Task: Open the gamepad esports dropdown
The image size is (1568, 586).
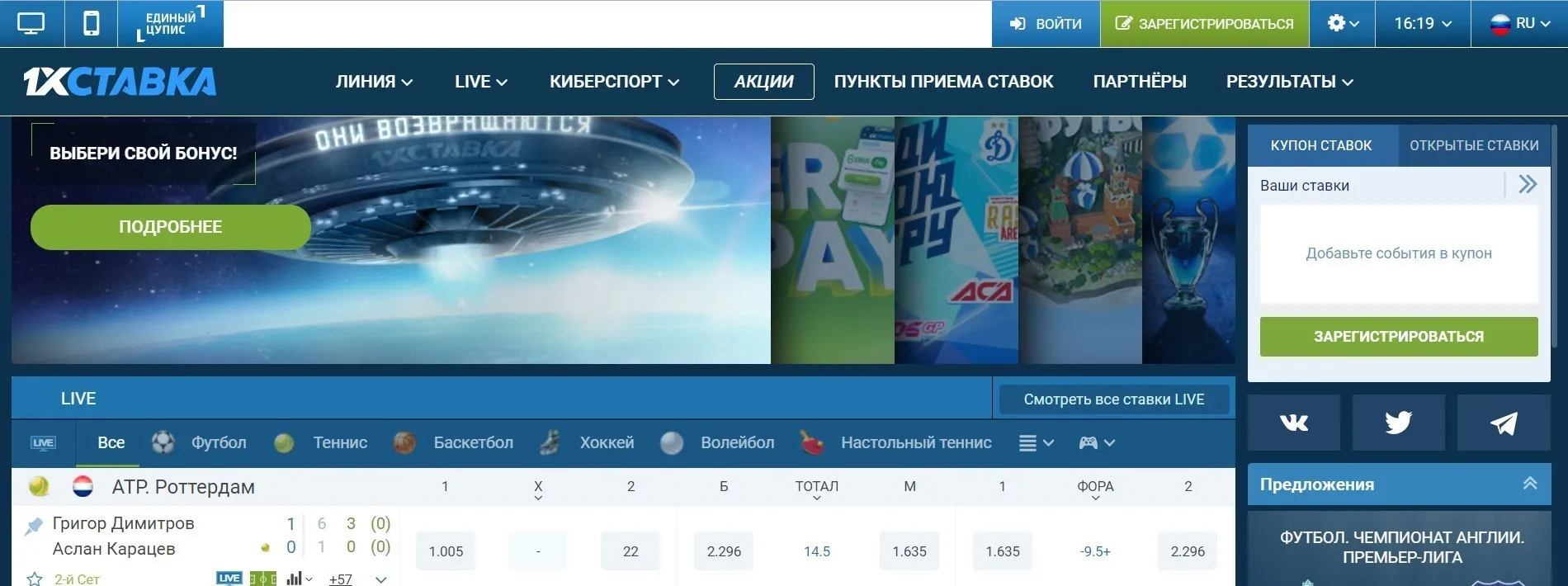Action: (x=1097, y=443)
